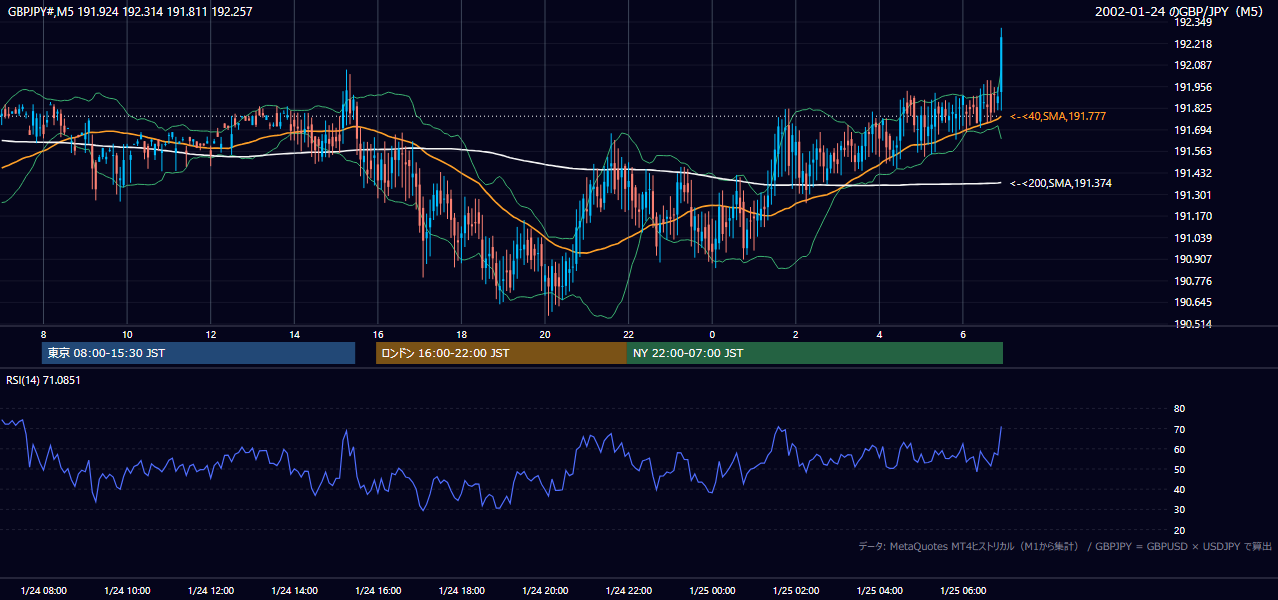Image resolution: width=1278 pixels, height=600 pixels.
Task: Select the London 16:00-22:00 JST session bar
Action: [x=501, y=353]
